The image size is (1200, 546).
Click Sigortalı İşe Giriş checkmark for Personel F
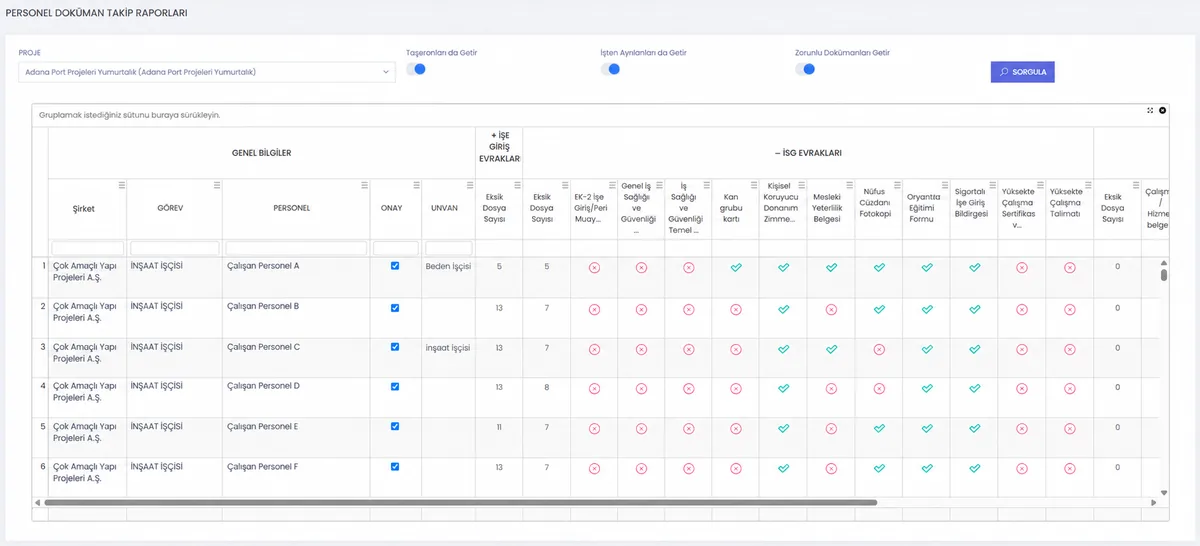pos(975,468)
